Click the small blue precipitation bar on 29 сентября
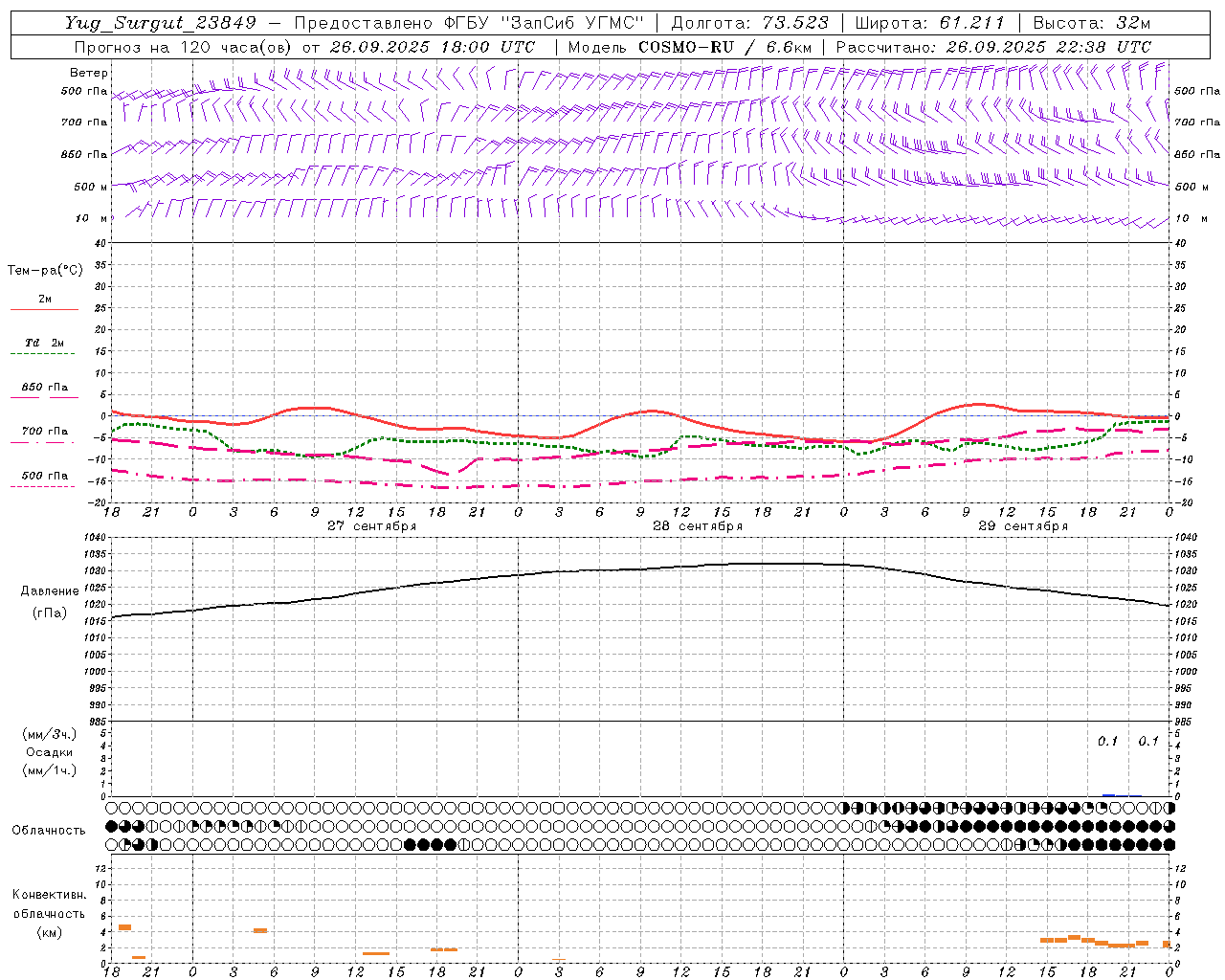 coord(1108,795)
